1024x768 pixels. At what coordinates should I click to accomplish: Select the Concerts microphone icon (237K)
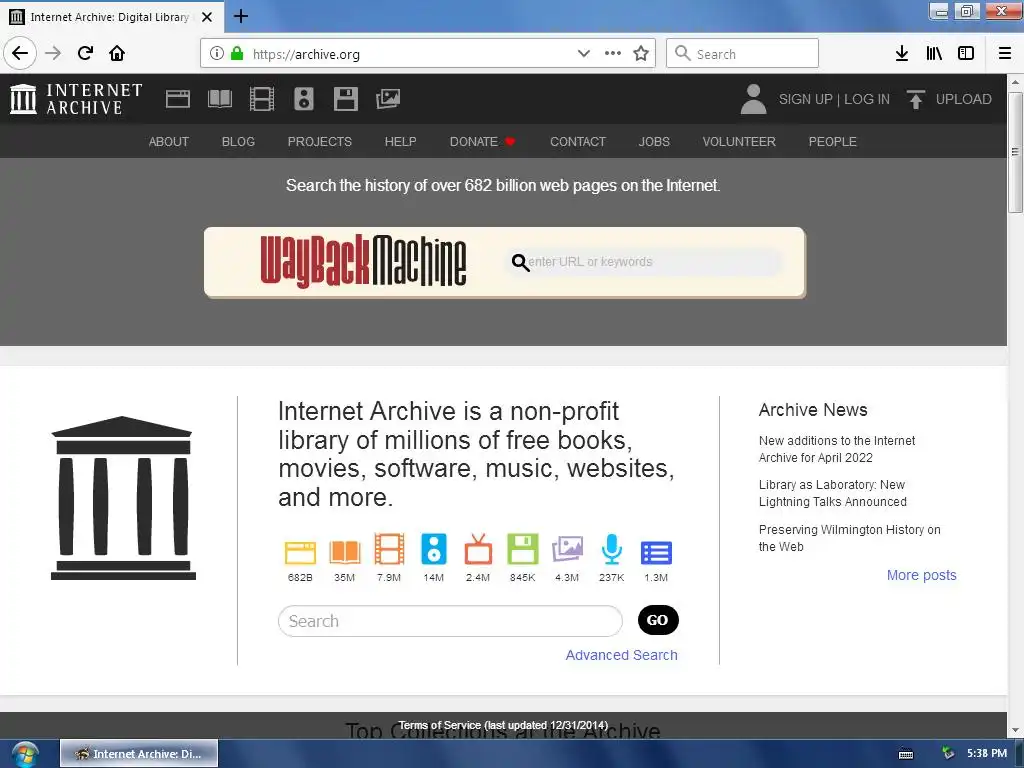(x=612, y=549)
